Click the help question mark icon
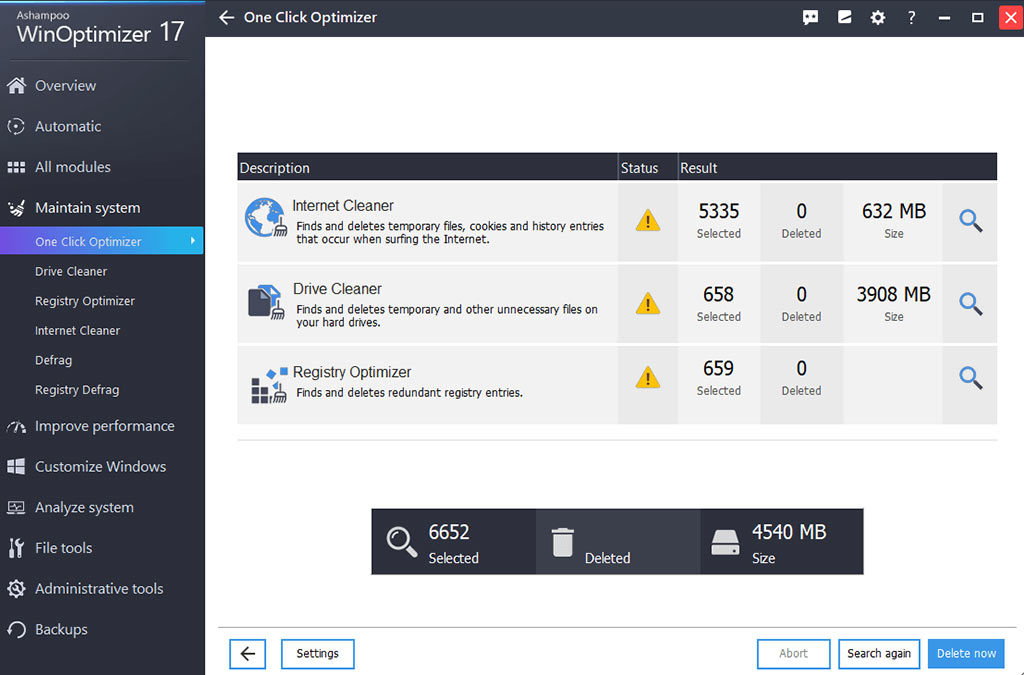 pyautogui.click(x=911, y=18)
